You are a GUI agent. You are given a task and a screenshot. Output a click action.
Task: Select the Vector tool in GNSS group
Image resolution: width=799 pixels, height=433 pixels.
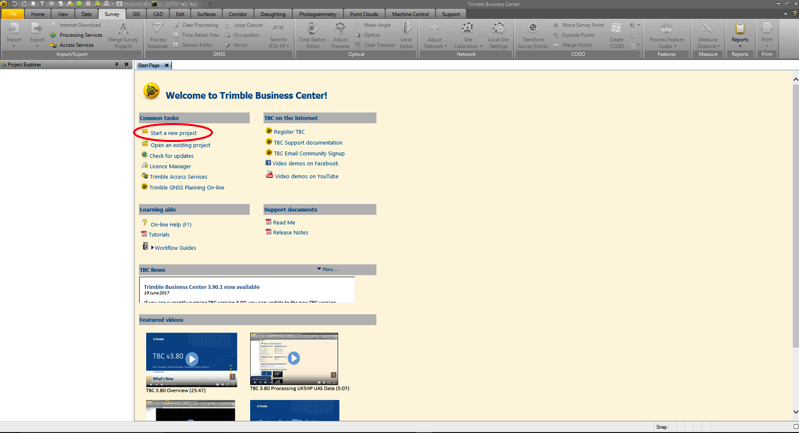pos(236,45)
